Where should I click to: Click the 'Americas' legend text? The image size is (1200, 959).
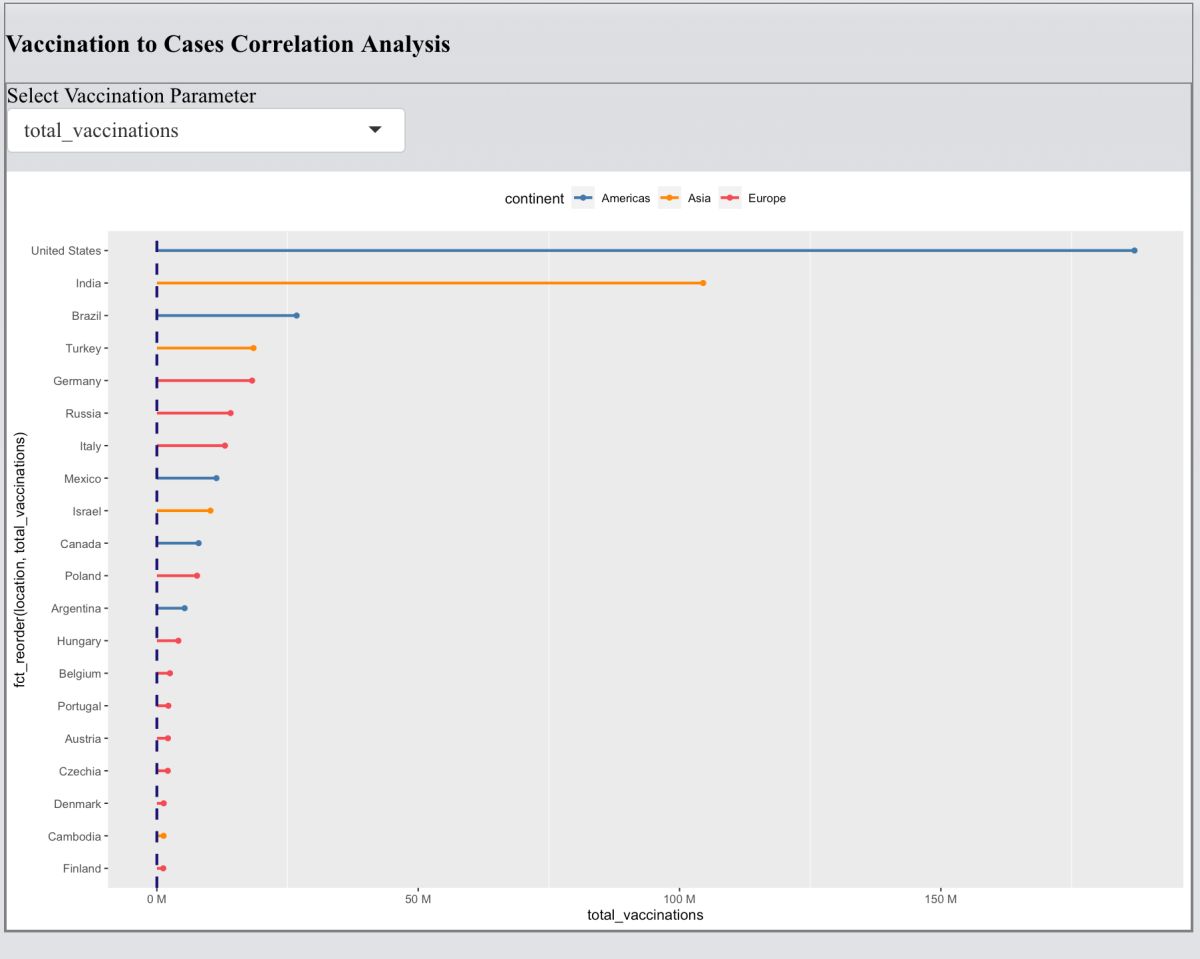pyautogui.click(x=625, y=198)
